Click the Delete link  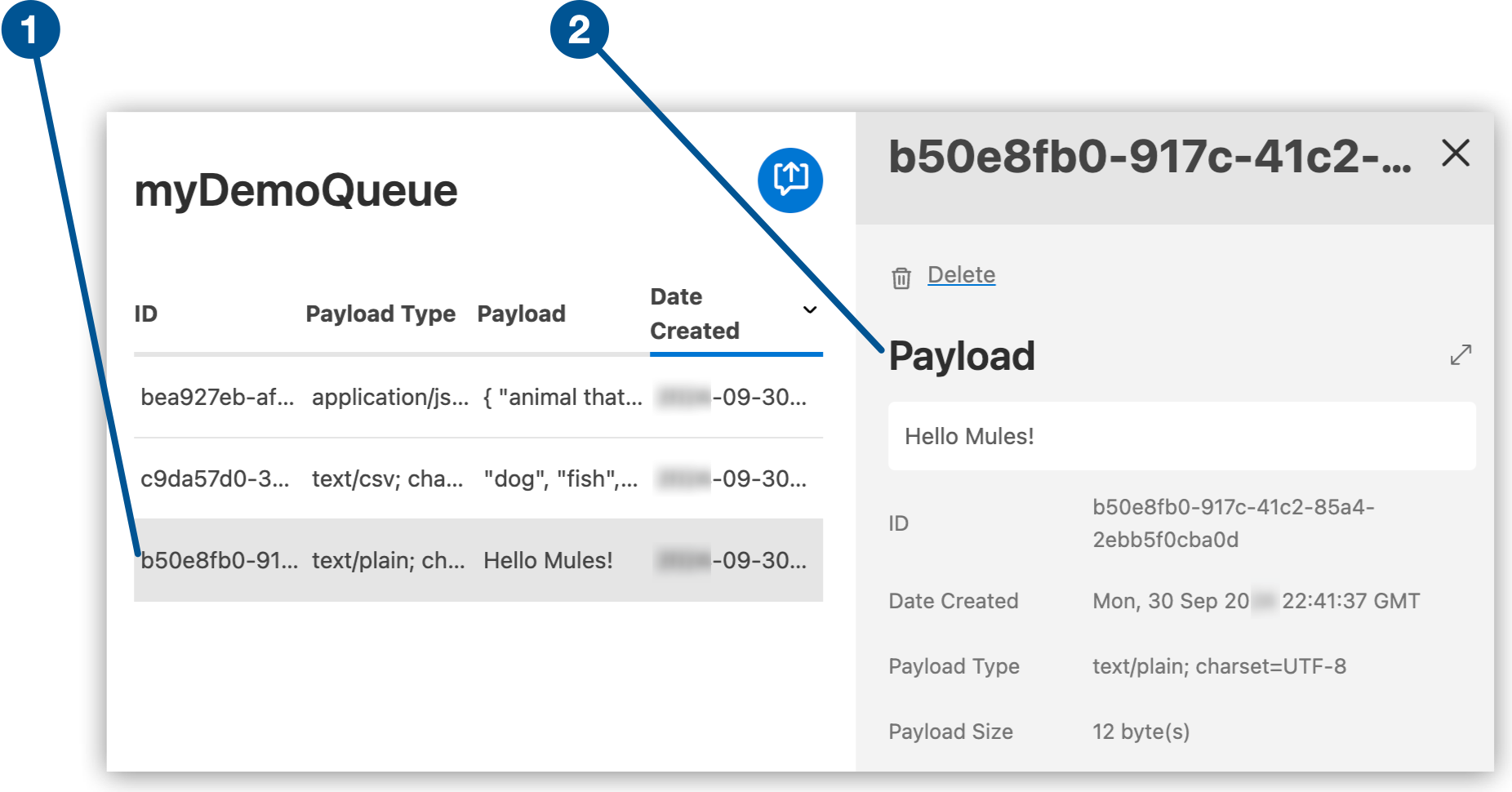tap(962, 275)
